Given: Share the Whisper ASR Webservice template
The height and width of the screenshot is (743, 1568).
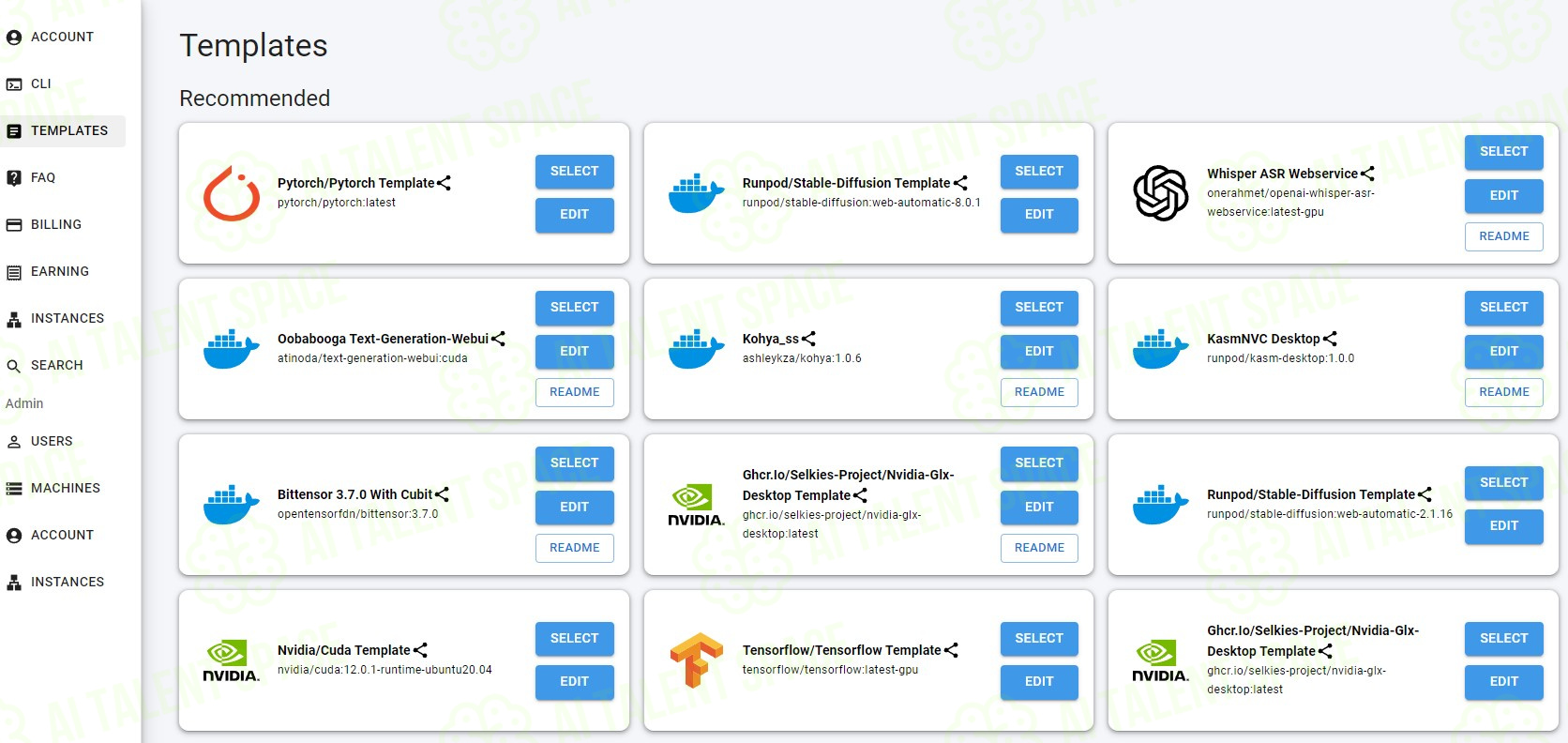Looking at the screenshot, I should (1367, 174).
